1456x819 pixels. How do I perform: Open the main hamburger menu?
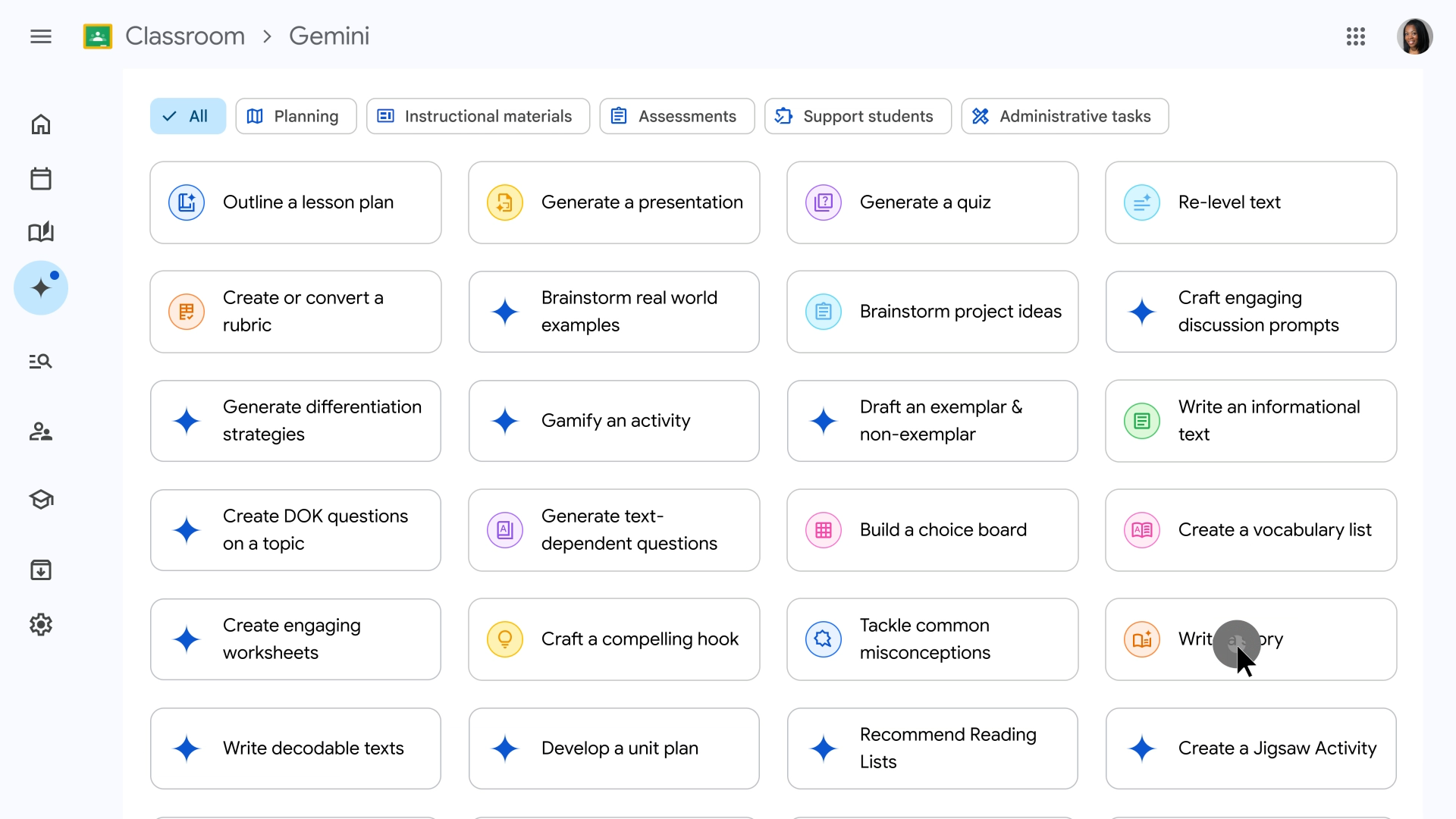click(x=41, y=36)
